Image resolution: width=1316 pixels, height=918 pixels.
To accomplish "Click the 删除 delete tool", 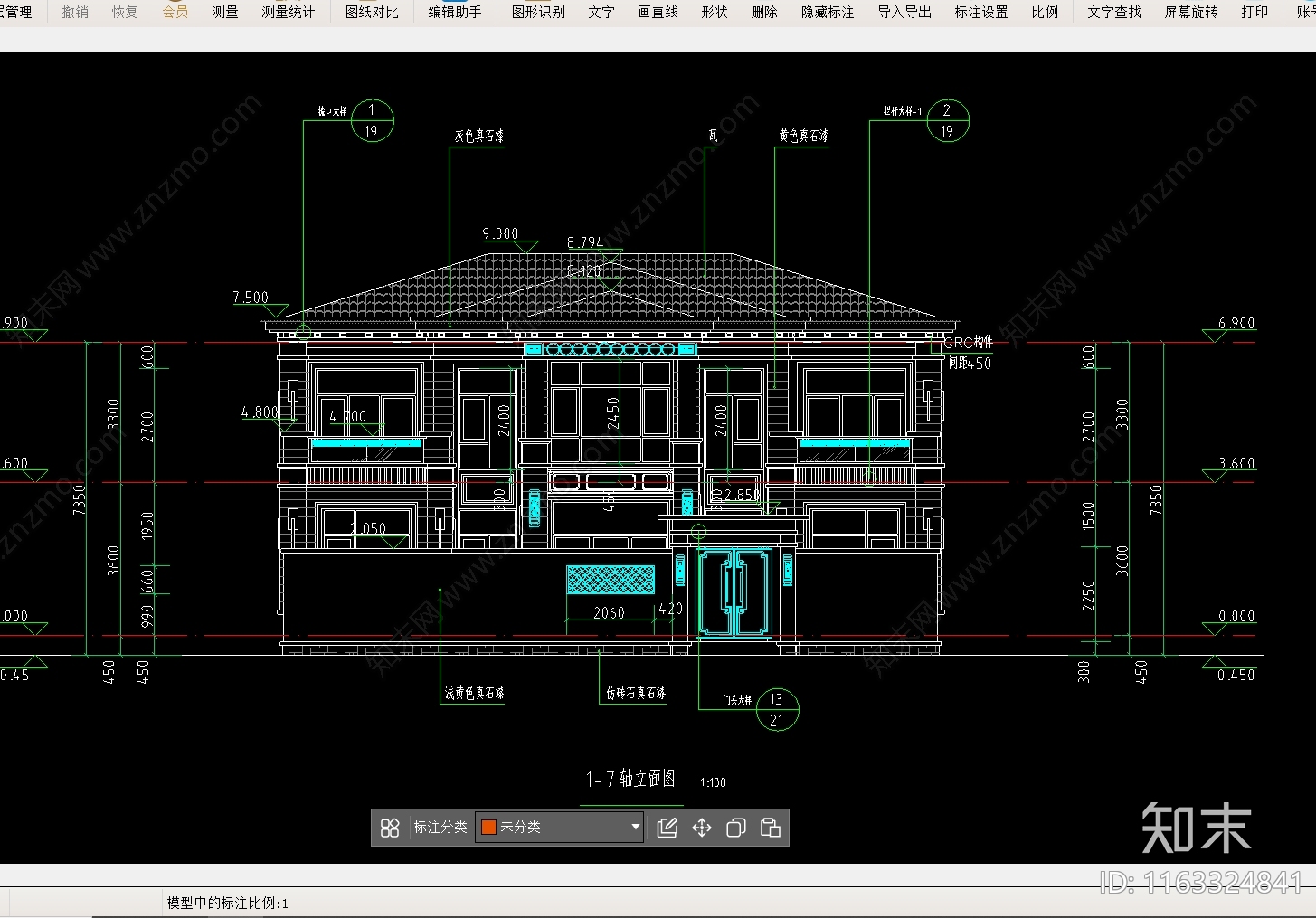I will (x=764, y=12).
